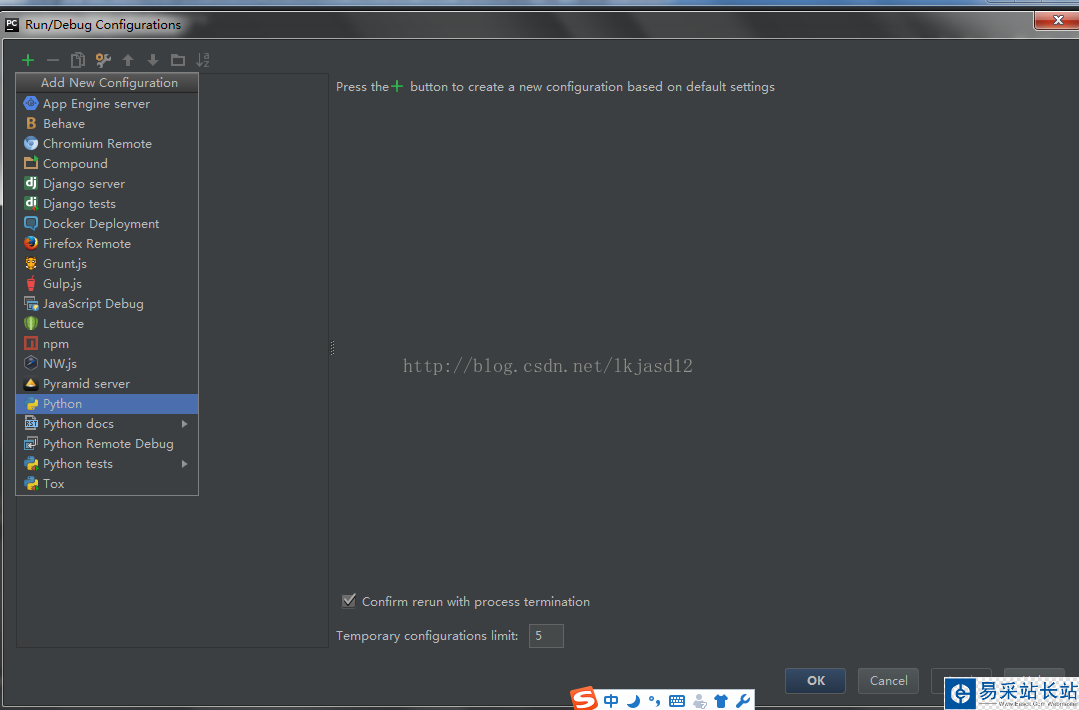Select JavaScript Debug entry
Image resolution: width=1079 pixels, height=710 pixels.
pyautogui.click(x=107, y=303)
